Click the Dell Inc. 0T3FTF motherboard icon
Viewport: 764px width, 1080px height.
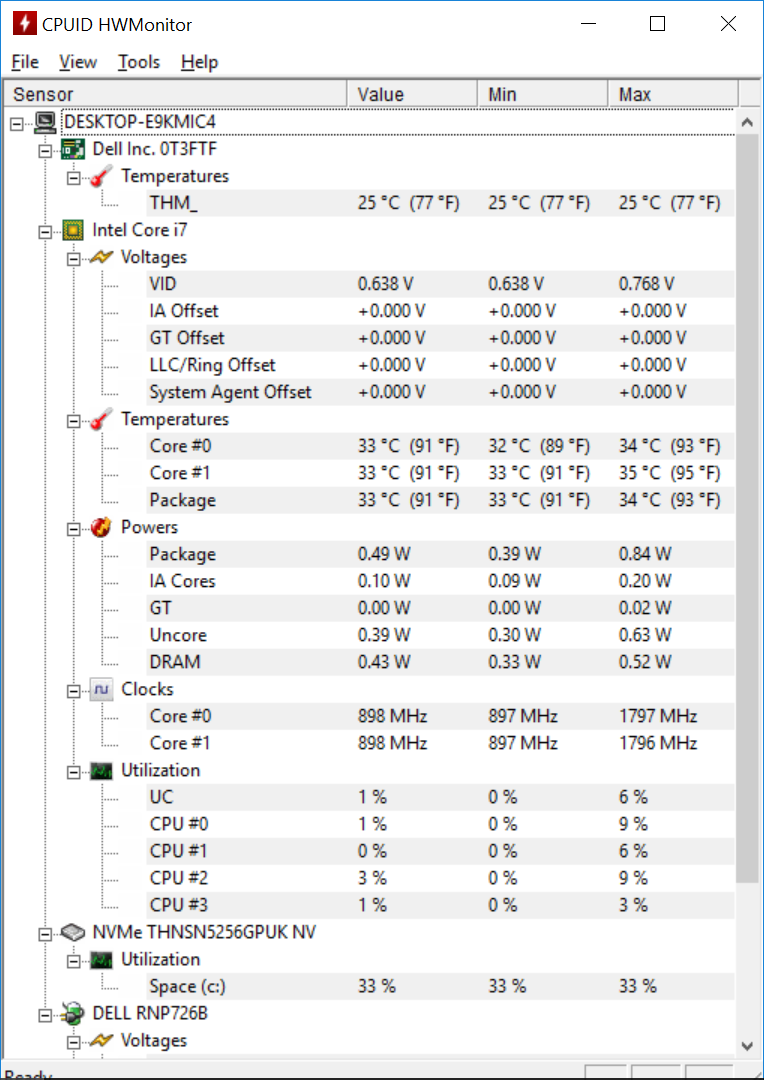pos(72,149)
